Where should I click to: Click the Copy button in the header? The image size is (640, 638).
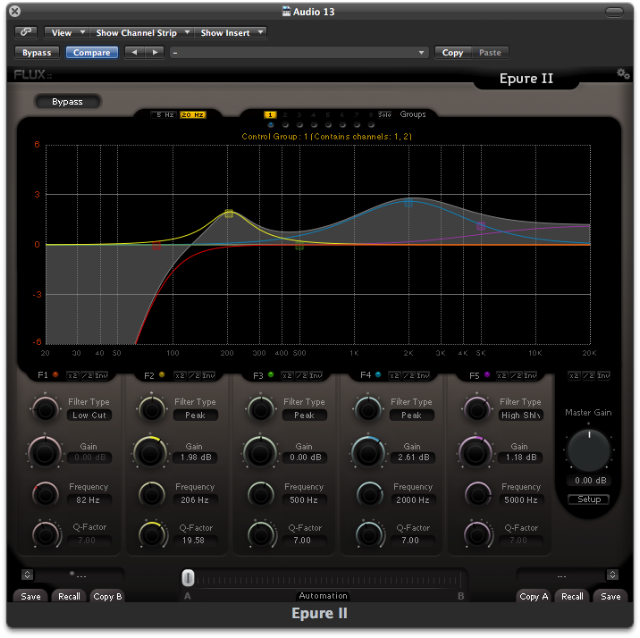pos(453,53)
